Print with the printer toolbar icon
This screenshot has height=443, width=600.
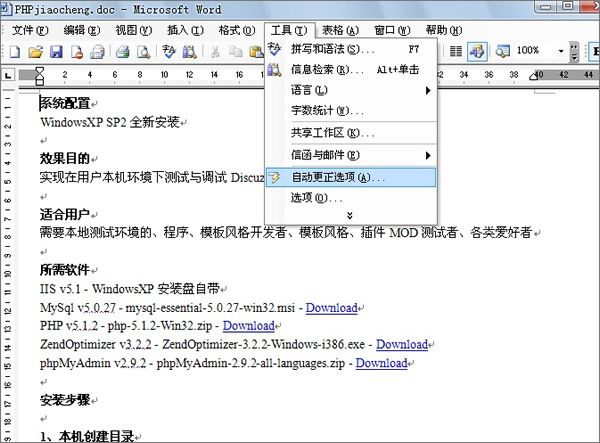[123, 51]
